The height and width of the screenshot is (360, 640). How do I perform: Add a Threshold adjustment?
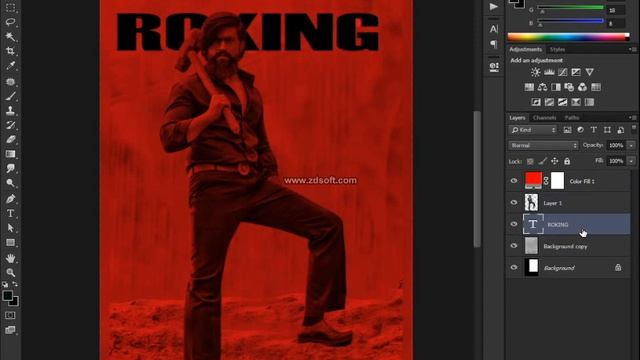(x=562, y=102)
